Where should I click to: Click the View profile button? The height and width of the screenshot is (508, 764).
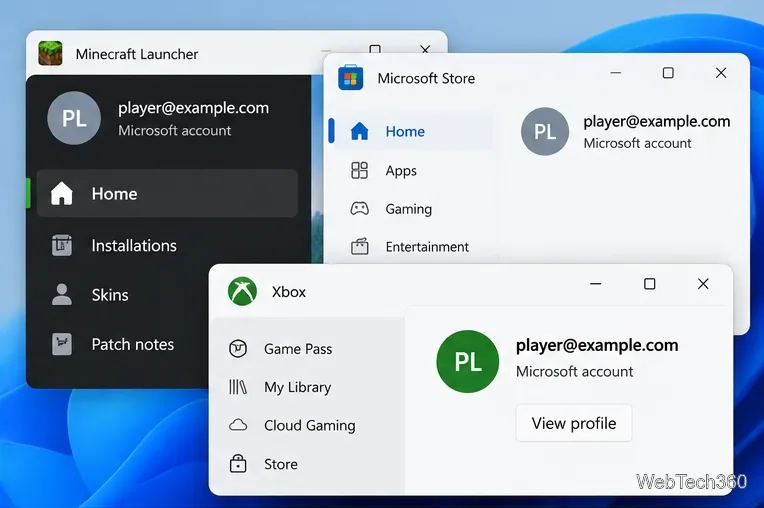pyautogui.click(x=573, y=423)
